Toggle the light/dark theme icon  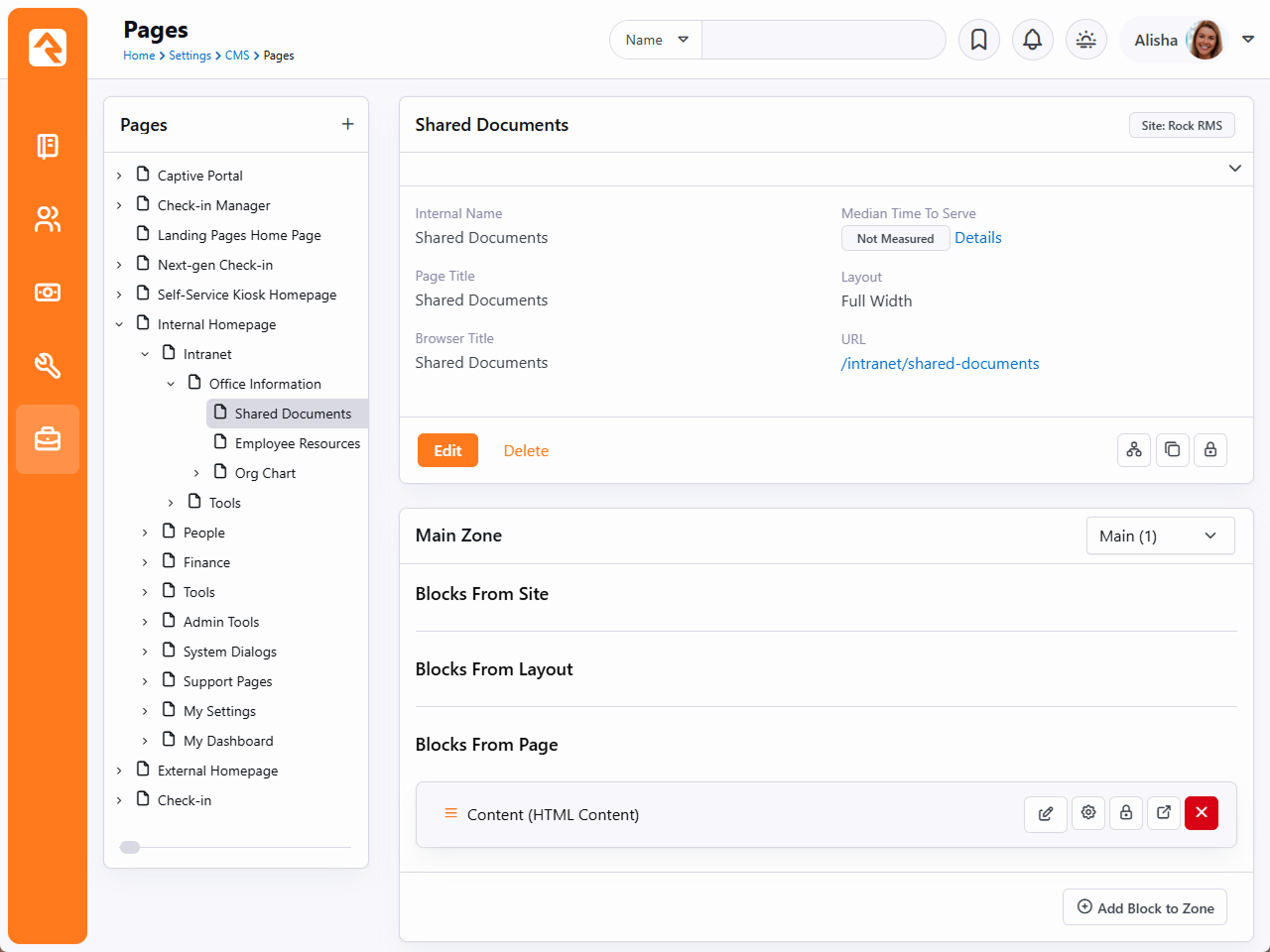[1086, 40]
